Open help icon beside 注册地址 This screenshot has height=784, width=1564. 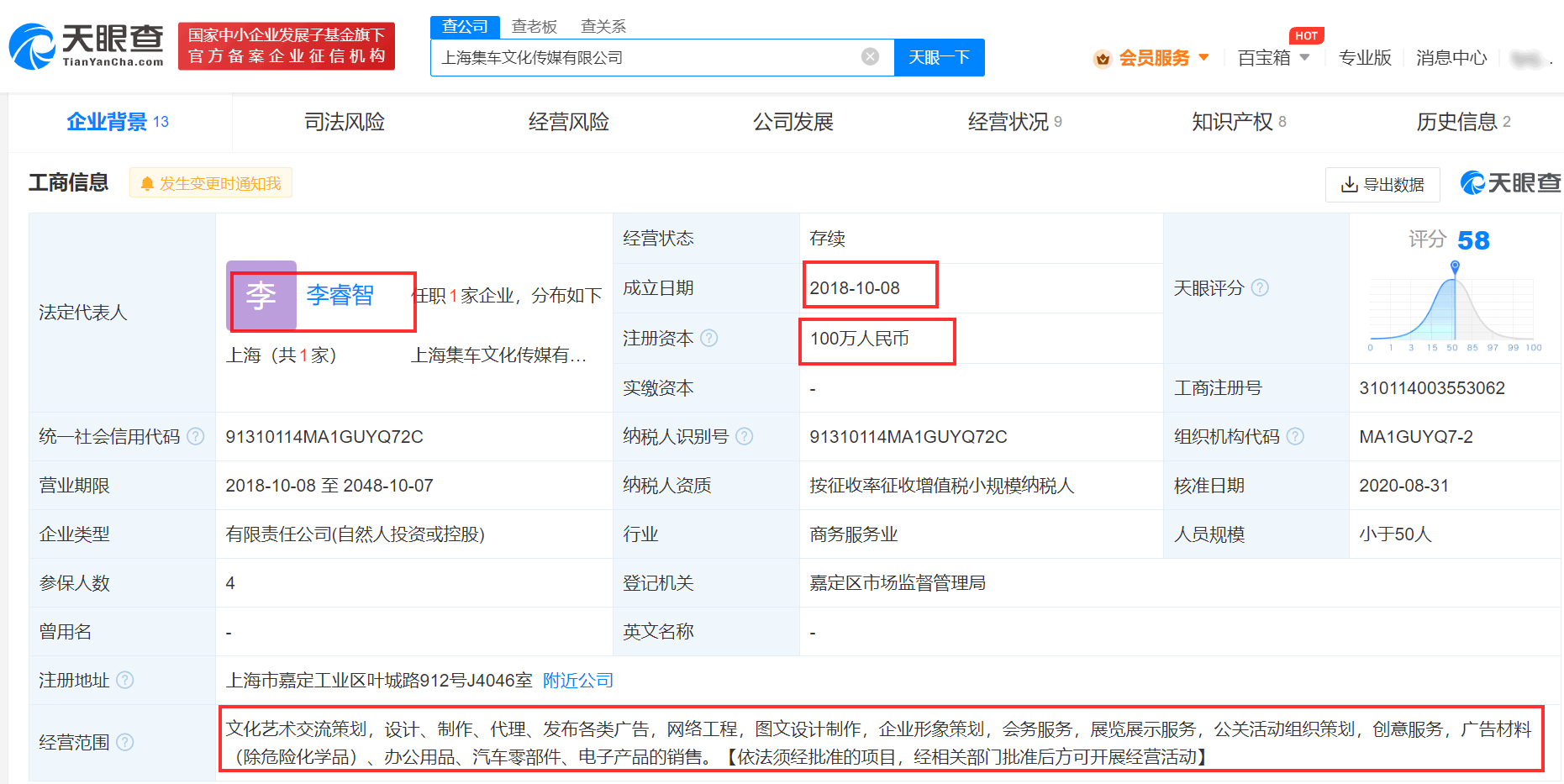[125, 680]
